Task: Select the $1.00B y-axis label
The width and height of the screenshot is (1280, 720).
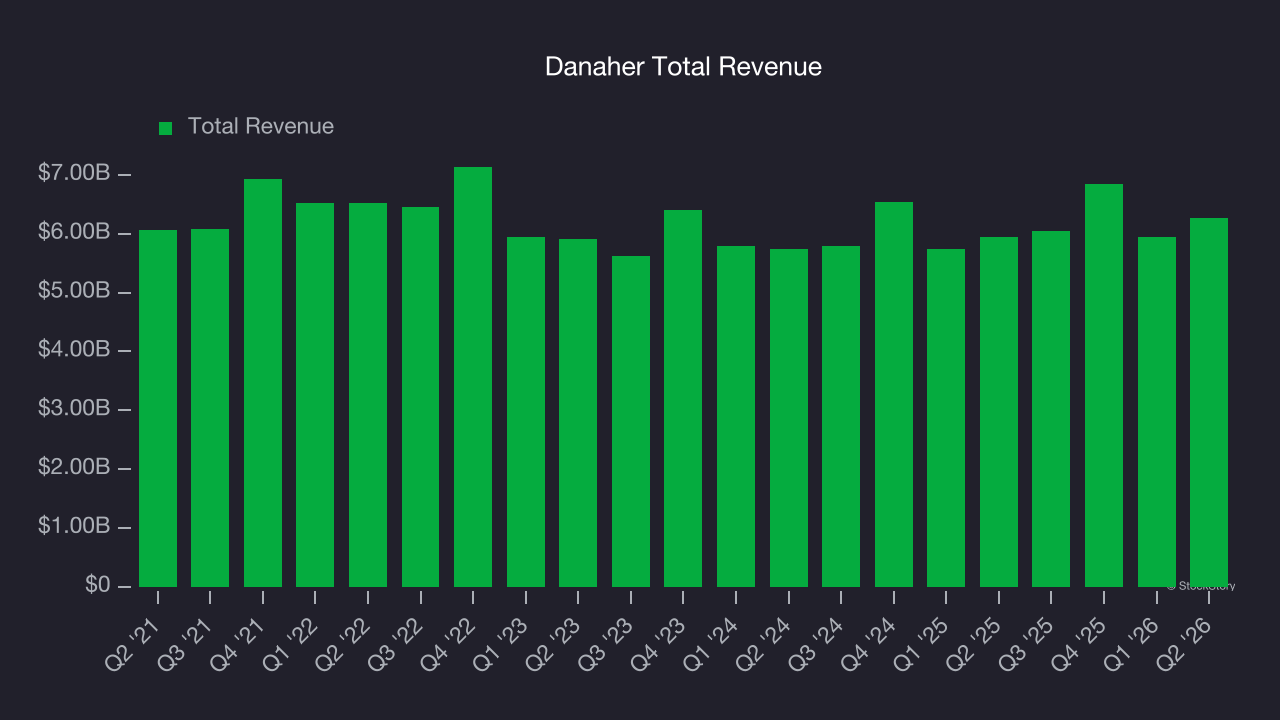Action: (73, 526)
